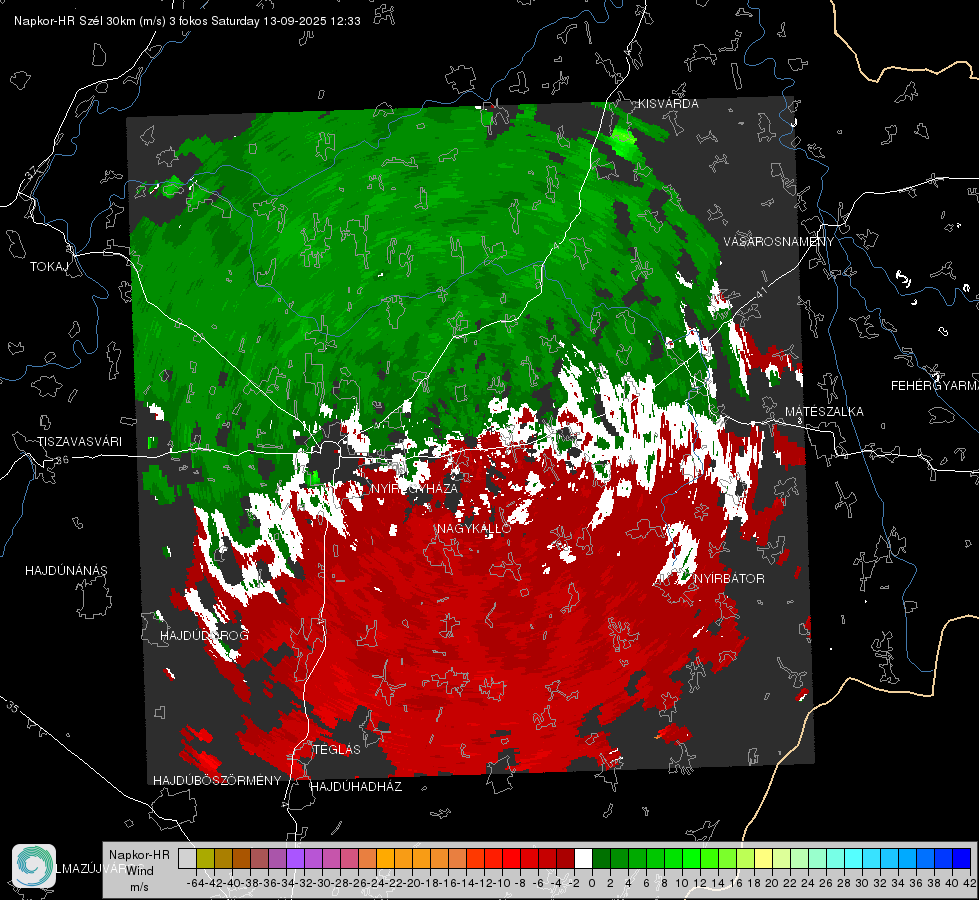979x900 pixels.
Task: Pick the cyan swatch between 28 and 30
Action: (854, 858)
